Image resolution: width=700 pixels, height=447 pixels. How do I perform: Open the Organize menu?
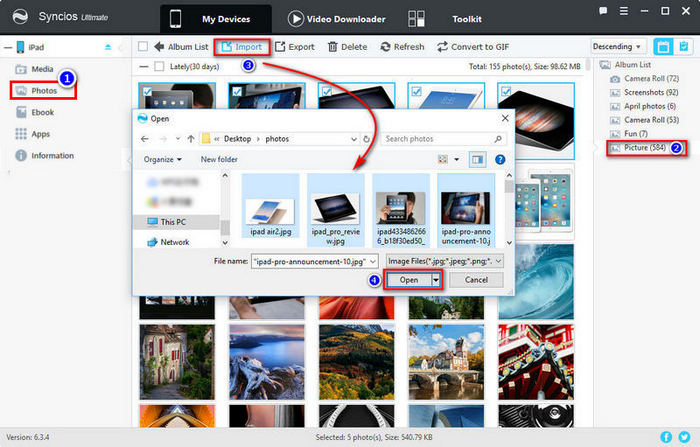162,159
